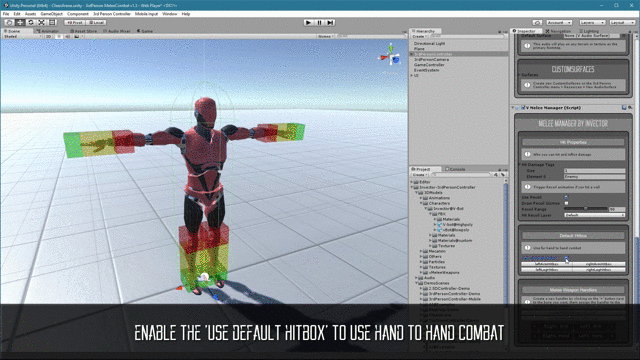The width and height of the screenshot is (640, 360).
Task: Click the Step frame button
Action: 330,22
